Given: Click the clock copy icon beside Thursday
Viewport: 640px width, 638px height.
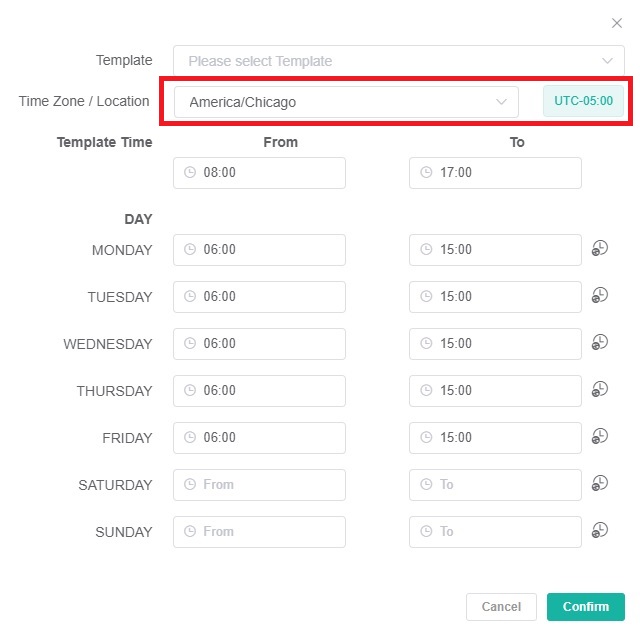Looking at the screenshot, I should [600, 389].
